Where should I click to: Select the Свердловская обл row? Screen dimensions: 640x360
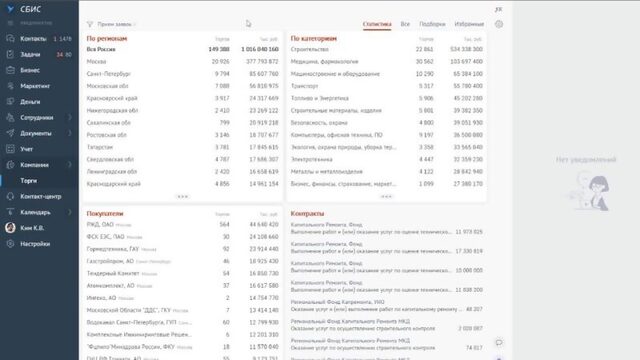point(182,160)
